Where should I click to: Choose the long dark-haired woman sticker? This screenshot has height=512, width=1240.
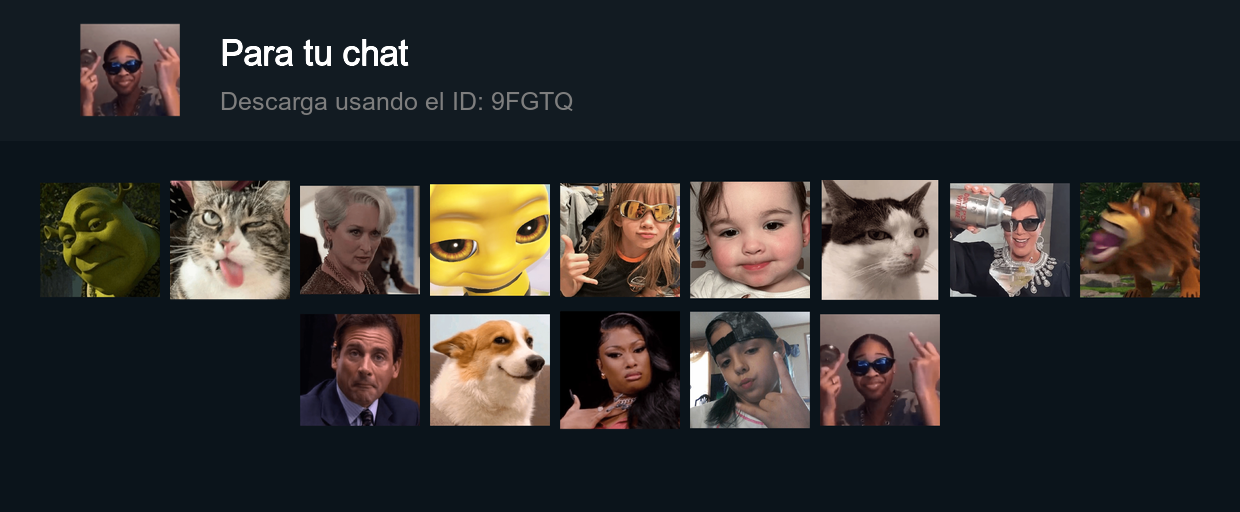620,370
